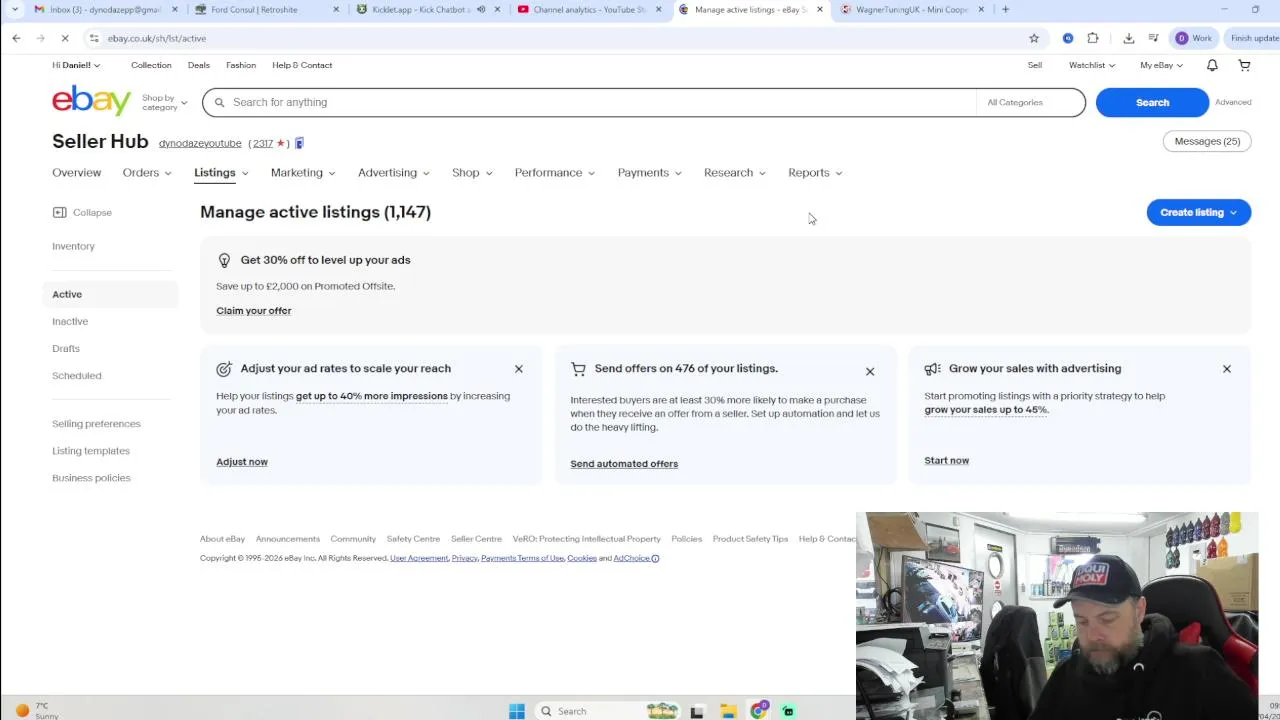Click the seller badge icon after feedback score
The height and width of the screenshot is (720, 1280).
pos(299,143)
